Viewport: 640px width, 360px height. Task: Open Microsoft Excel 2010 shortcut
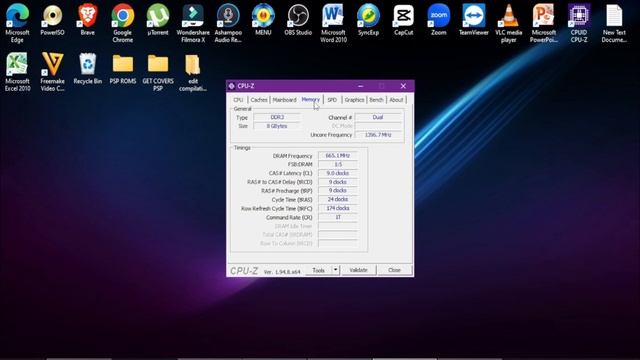click(x=17, y=71)
